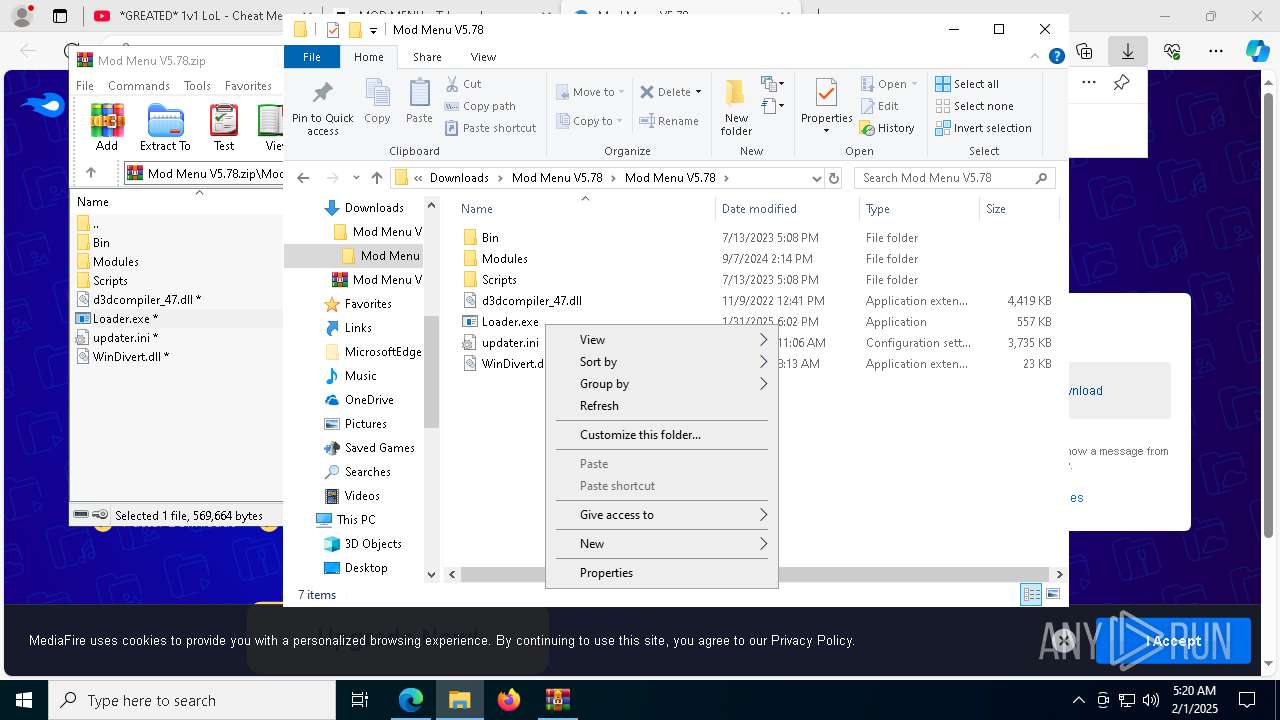Screen dimensions: 1280x720
Task: Click WinRAR Extract To icon
Action: pyautogui.click(x=165, y=128)
